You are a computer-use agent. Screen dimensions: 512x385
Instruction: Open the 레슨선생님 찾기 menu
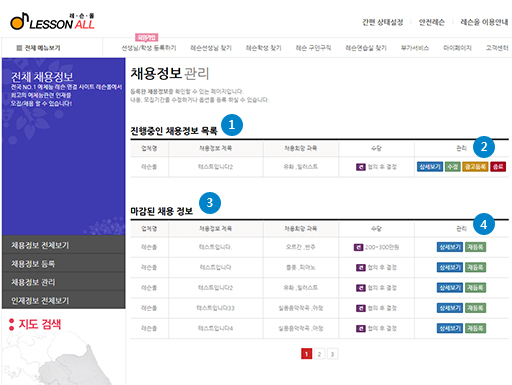pyautogui.click(x=211, y=48)
